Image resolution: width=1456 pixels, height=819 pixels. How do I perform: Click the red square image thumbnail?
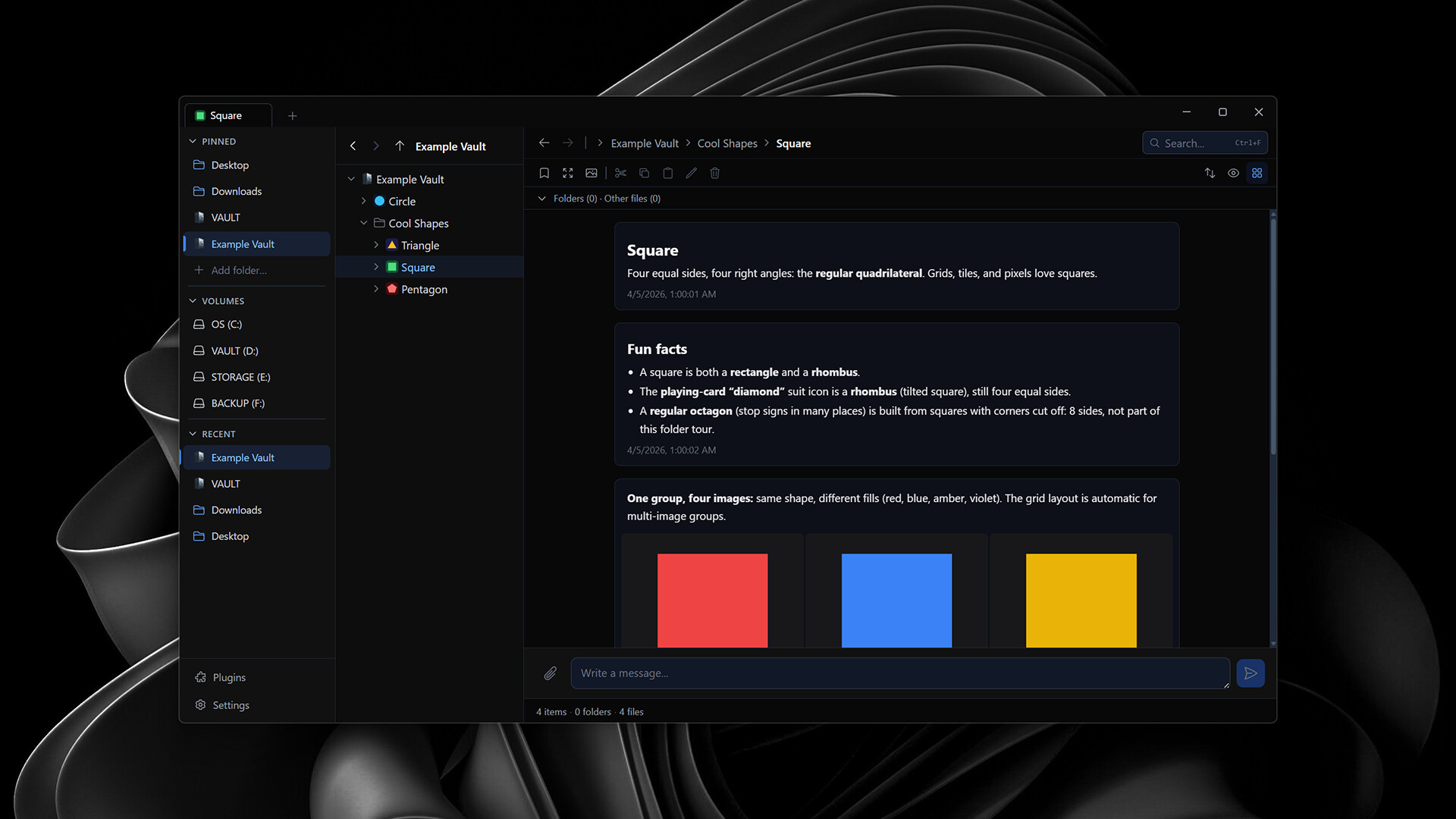pos(712,600)
